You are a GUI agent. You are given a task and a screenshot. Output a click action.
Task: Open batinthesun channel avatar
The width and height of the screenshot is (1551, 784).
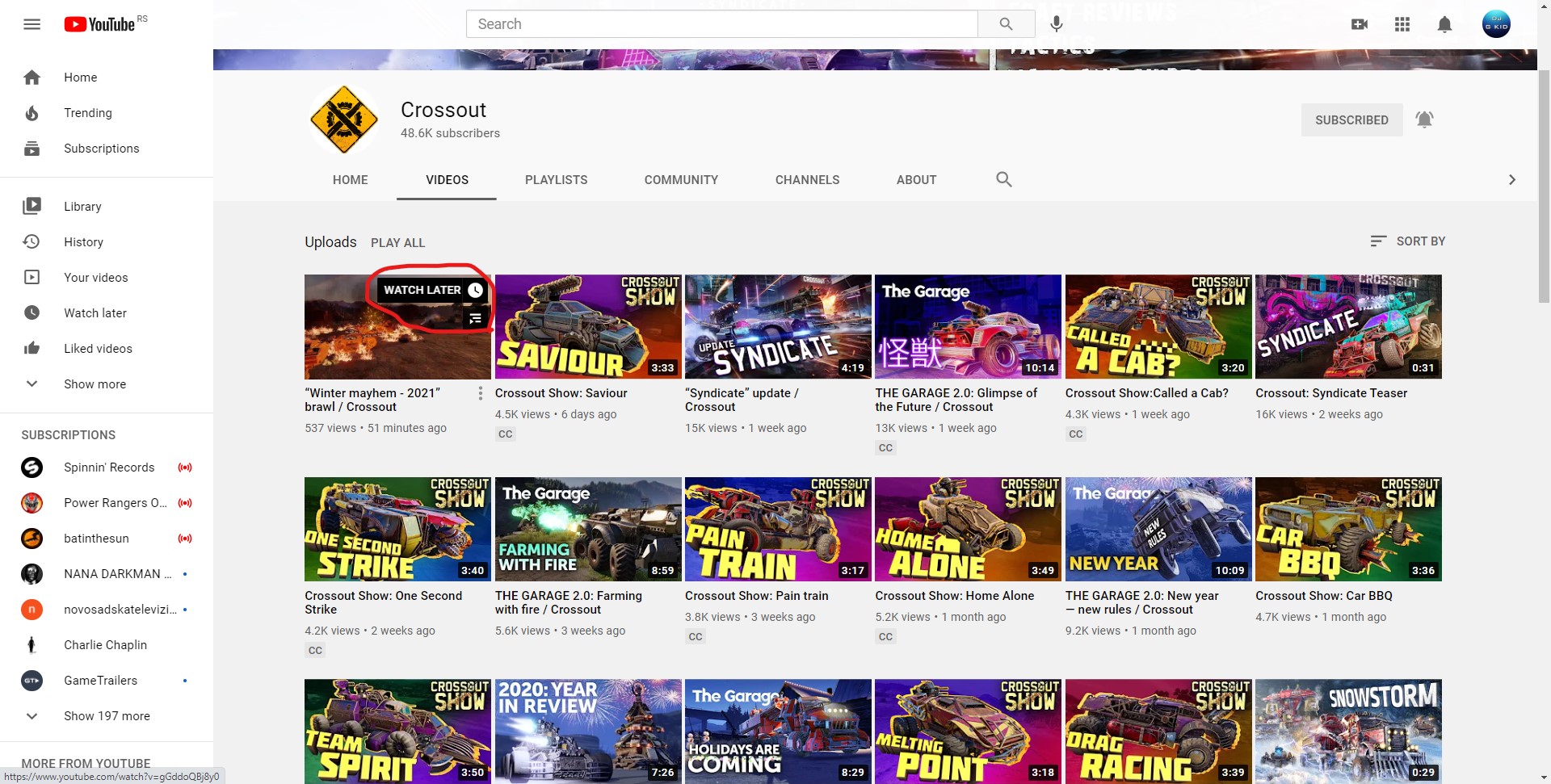[x=32, y=539]
